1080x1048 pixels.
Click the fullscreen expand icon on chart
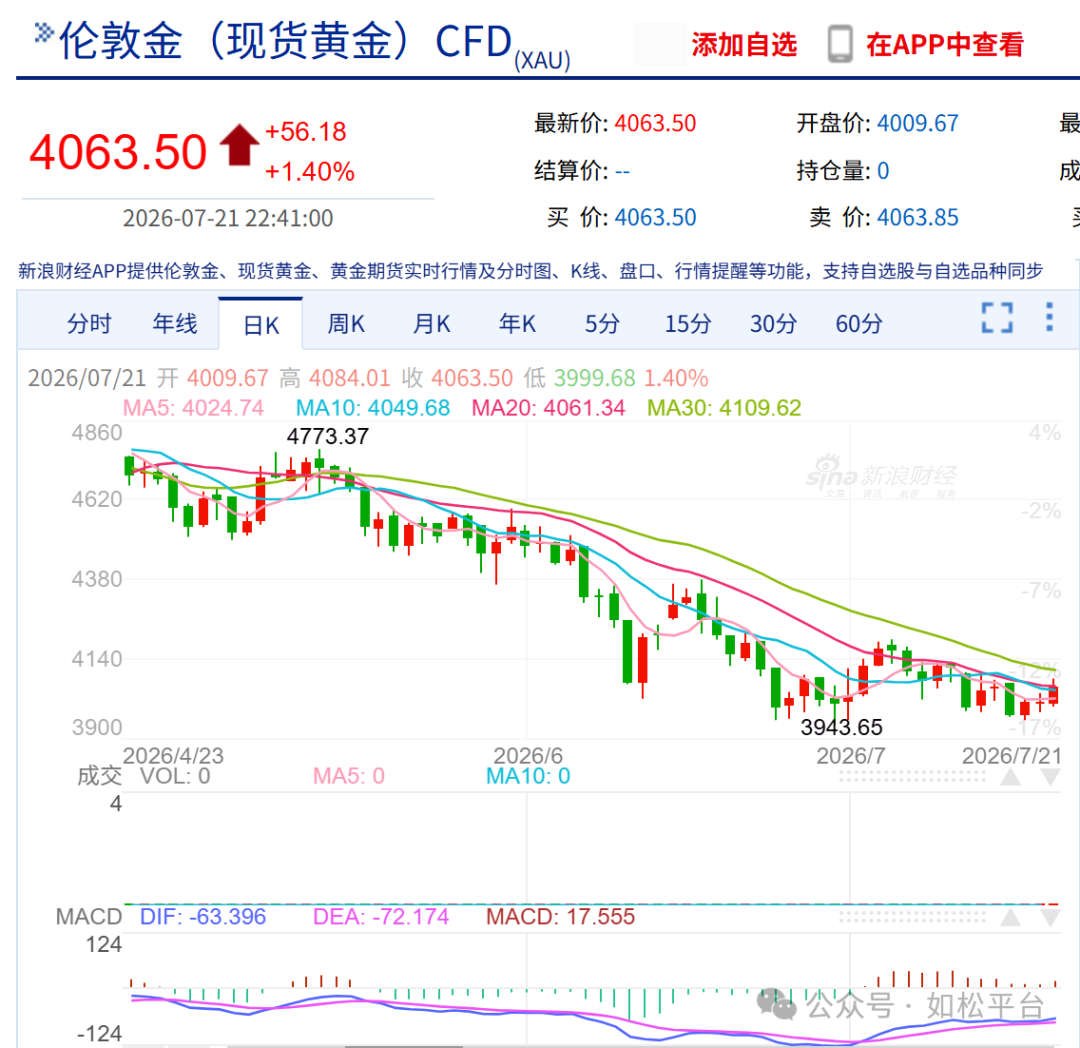coord(997,318)
